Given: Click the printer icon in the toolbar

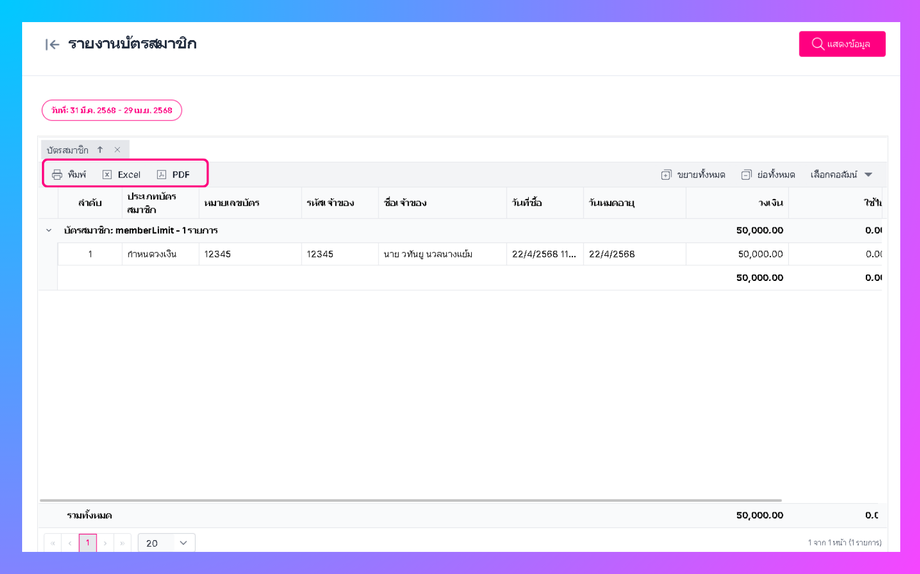Looking at the screenshot, I should (57, 174).
